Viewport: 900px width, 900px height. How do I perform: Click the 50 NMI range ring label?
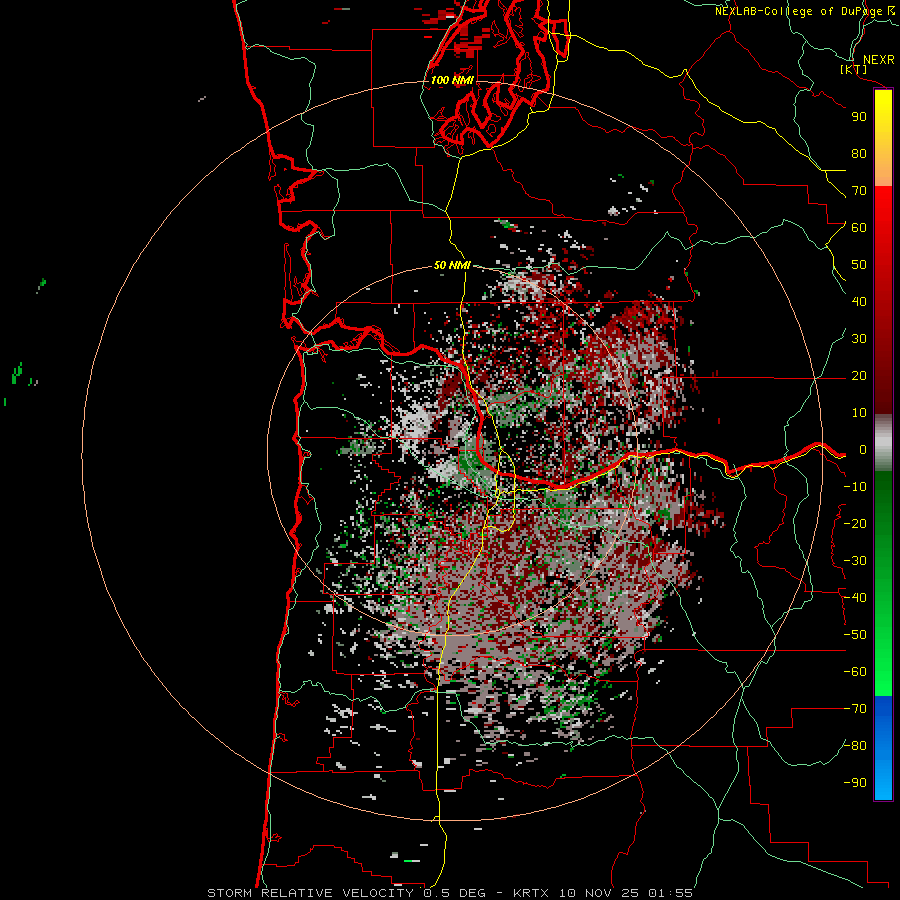[x=452, y=265]
